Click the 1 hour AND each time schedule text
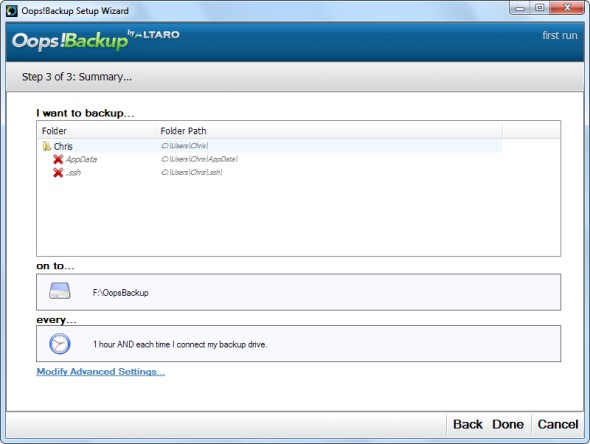Screen dimensions: 590x444 point(180,344)
